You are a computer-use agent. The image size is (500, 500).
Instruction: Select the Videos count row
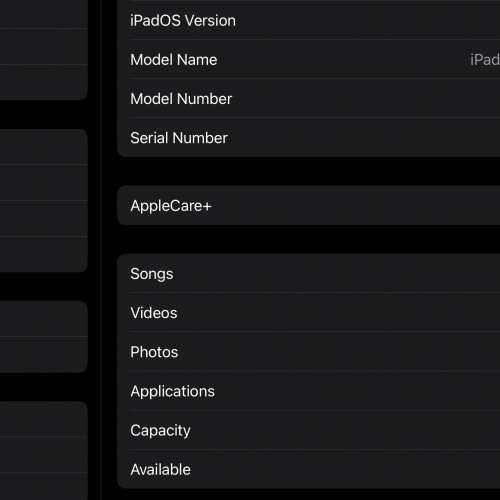309,313
